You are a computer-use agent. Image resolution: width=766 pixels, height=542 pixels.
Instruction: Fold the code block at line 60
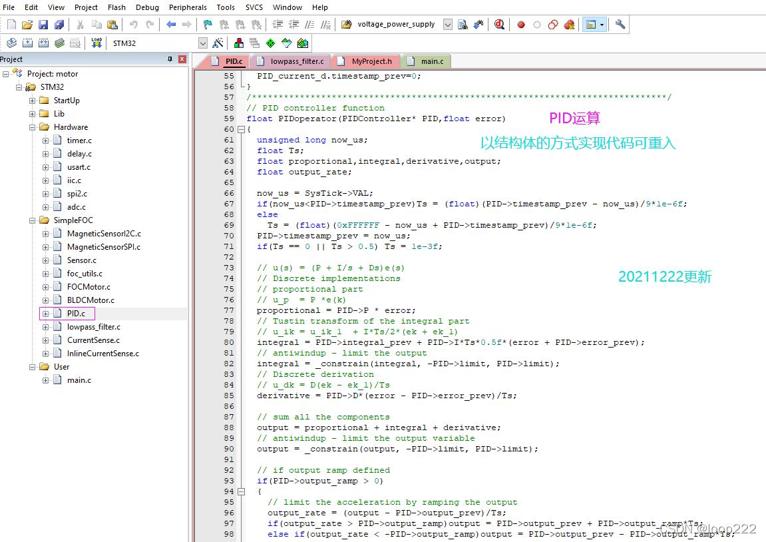coord(241,130)
